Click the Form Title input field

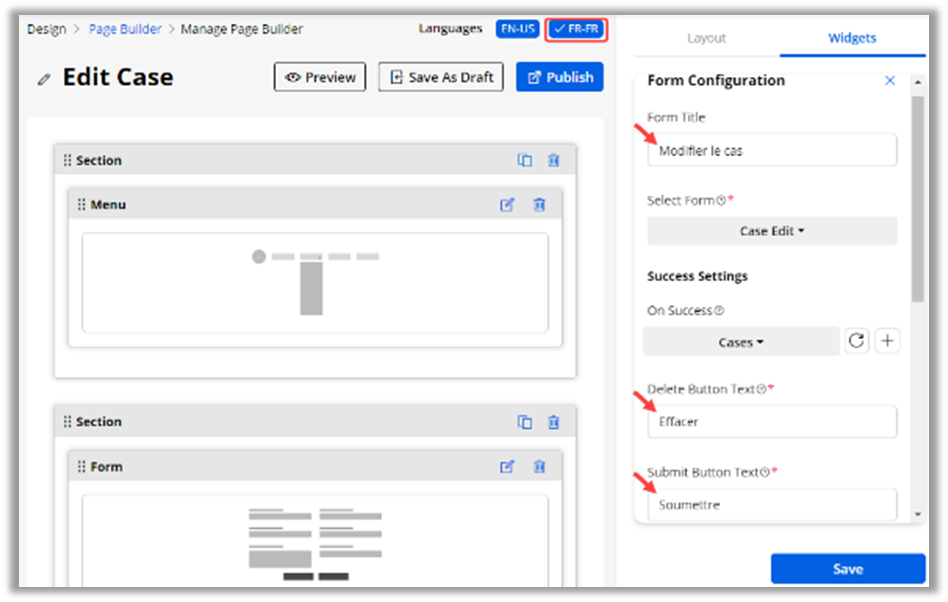pyautogui.click(x=772, y=151)
